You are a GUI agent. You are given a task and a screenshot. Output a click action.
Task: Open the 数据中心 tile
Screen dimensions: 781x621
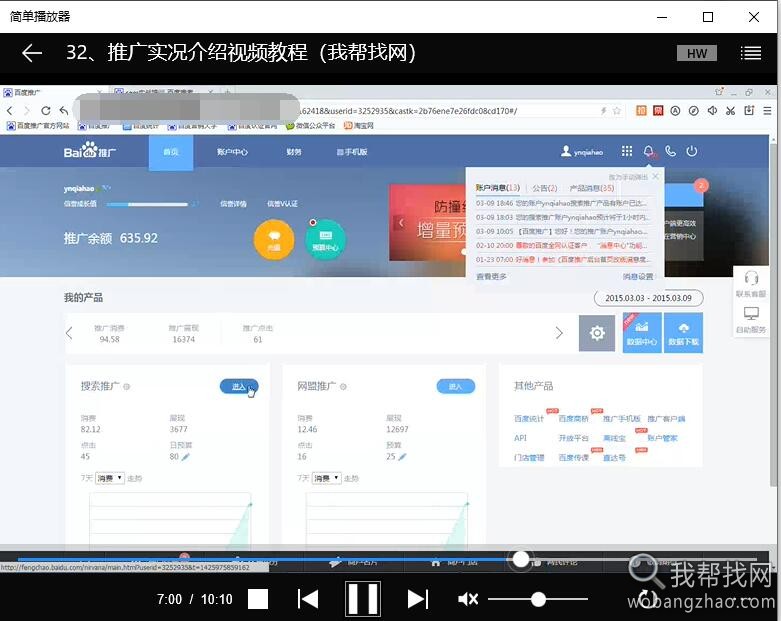[x=642, y=333]
